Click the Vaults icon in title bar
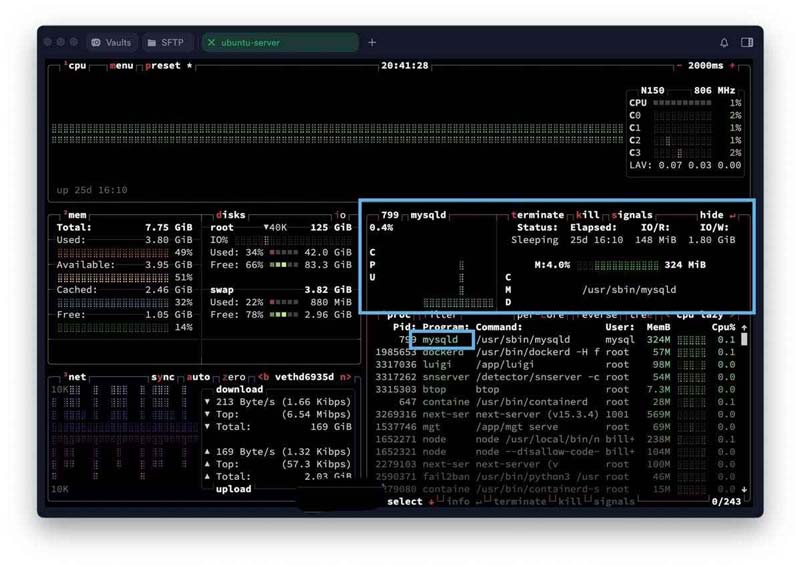This screenshot has height=566, width=800. tap(95, 43)
